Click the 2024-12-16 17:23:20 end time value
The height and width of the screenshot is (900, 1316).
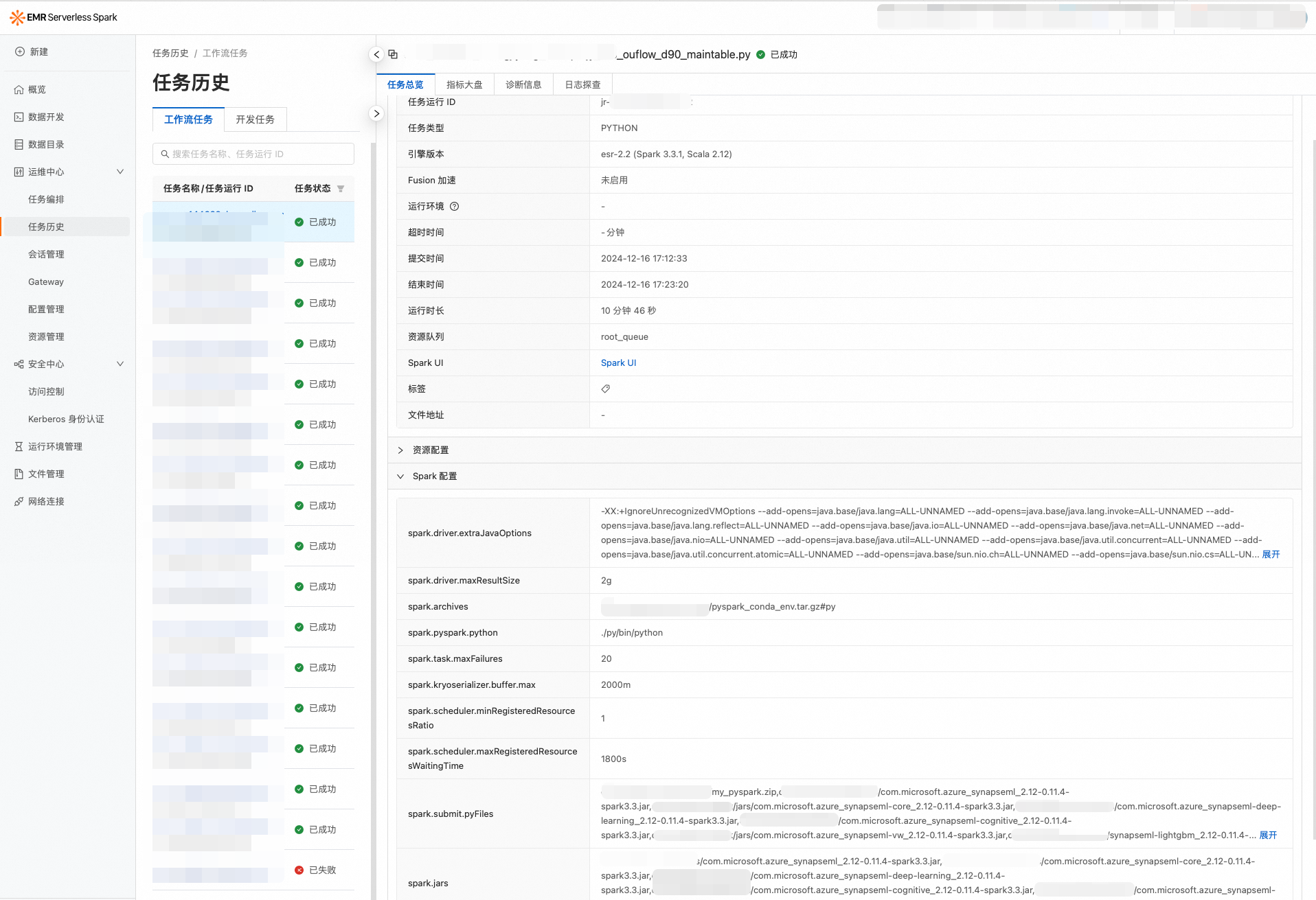pos(644,285)
